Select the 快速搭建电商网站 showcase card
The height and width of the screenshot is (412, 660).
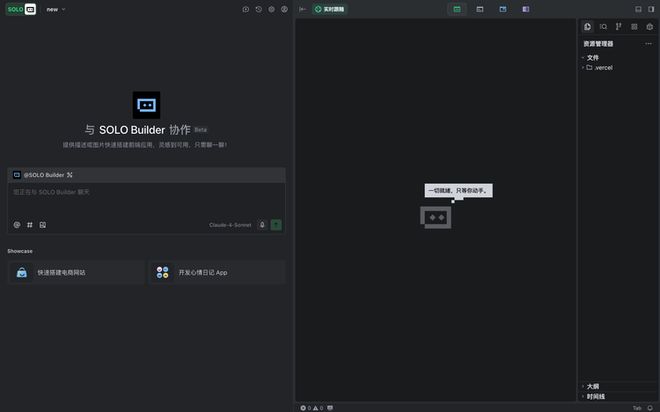coord(75,272)
